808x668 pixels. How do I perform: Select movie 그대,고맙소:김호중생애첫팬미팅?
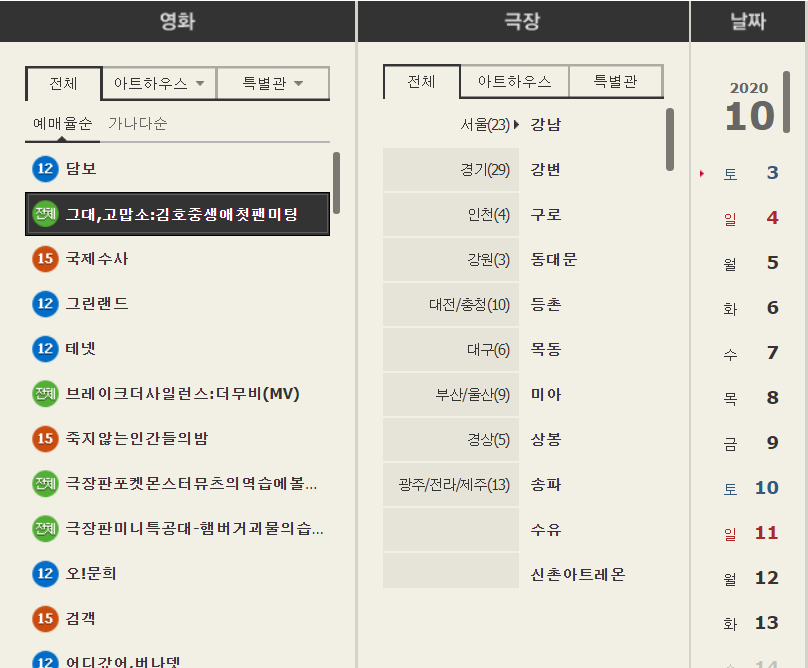click(177, 214)
